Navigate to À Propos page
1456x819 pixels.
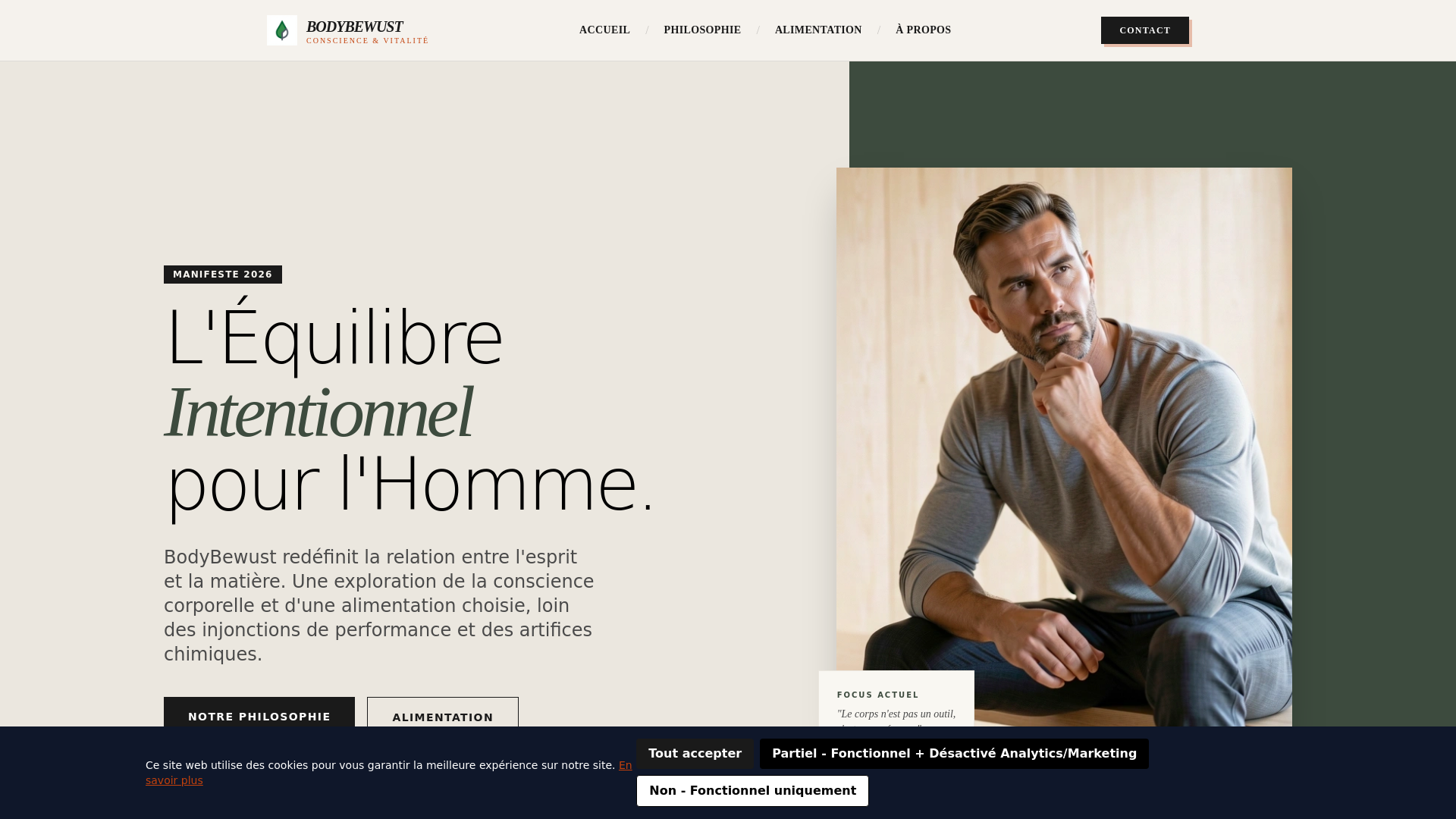point(923,30)
